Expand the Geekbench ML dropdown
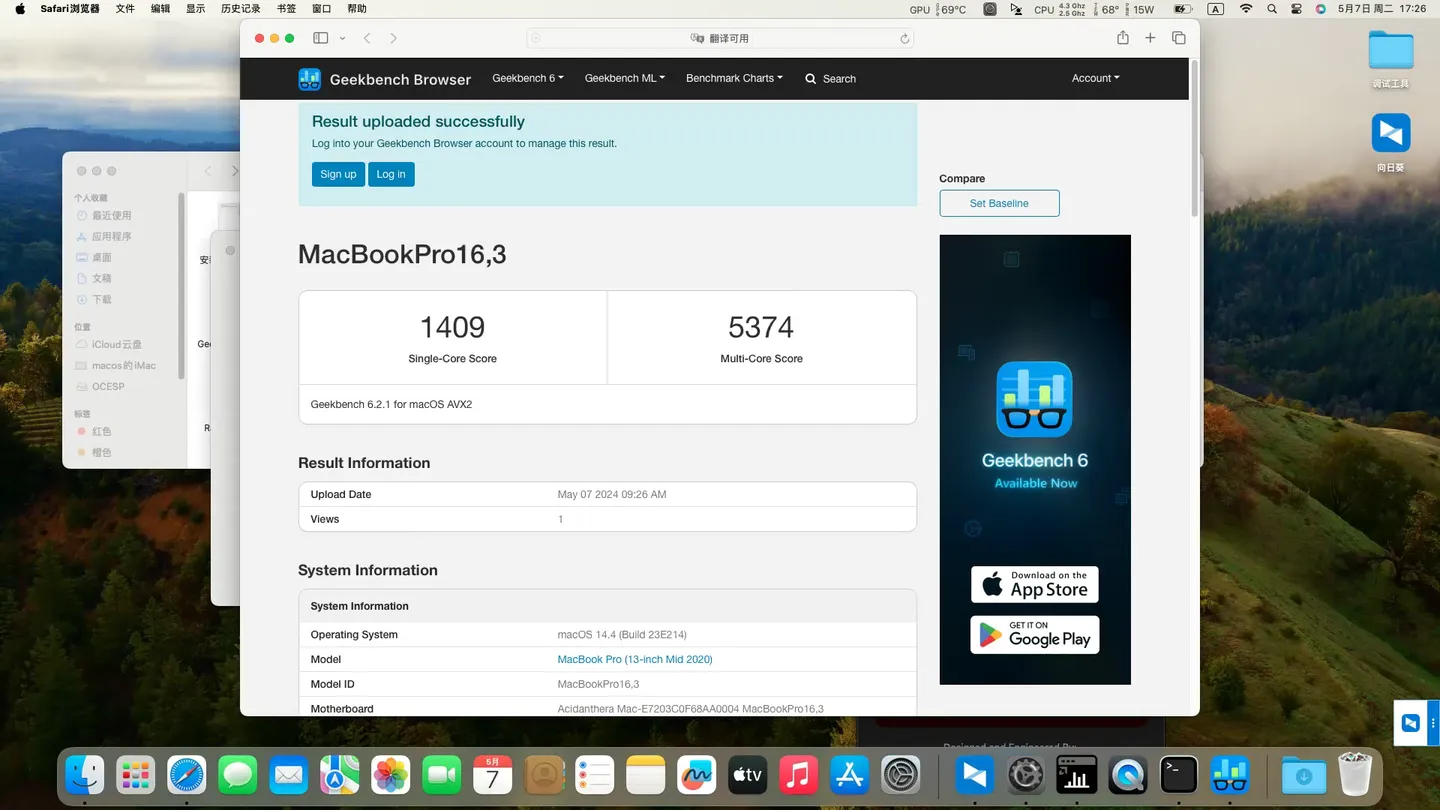Image resolution: width=1440 pixels, height=810 pixels. click(x=624, y=78)
